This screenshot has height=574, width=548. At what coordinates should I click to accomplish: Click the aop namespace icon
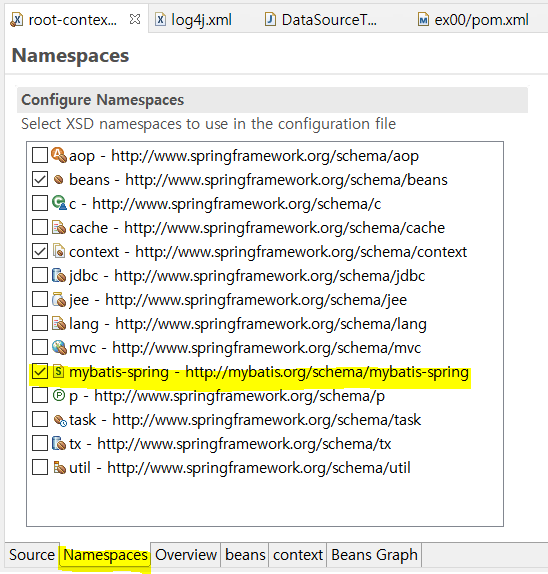59,155
